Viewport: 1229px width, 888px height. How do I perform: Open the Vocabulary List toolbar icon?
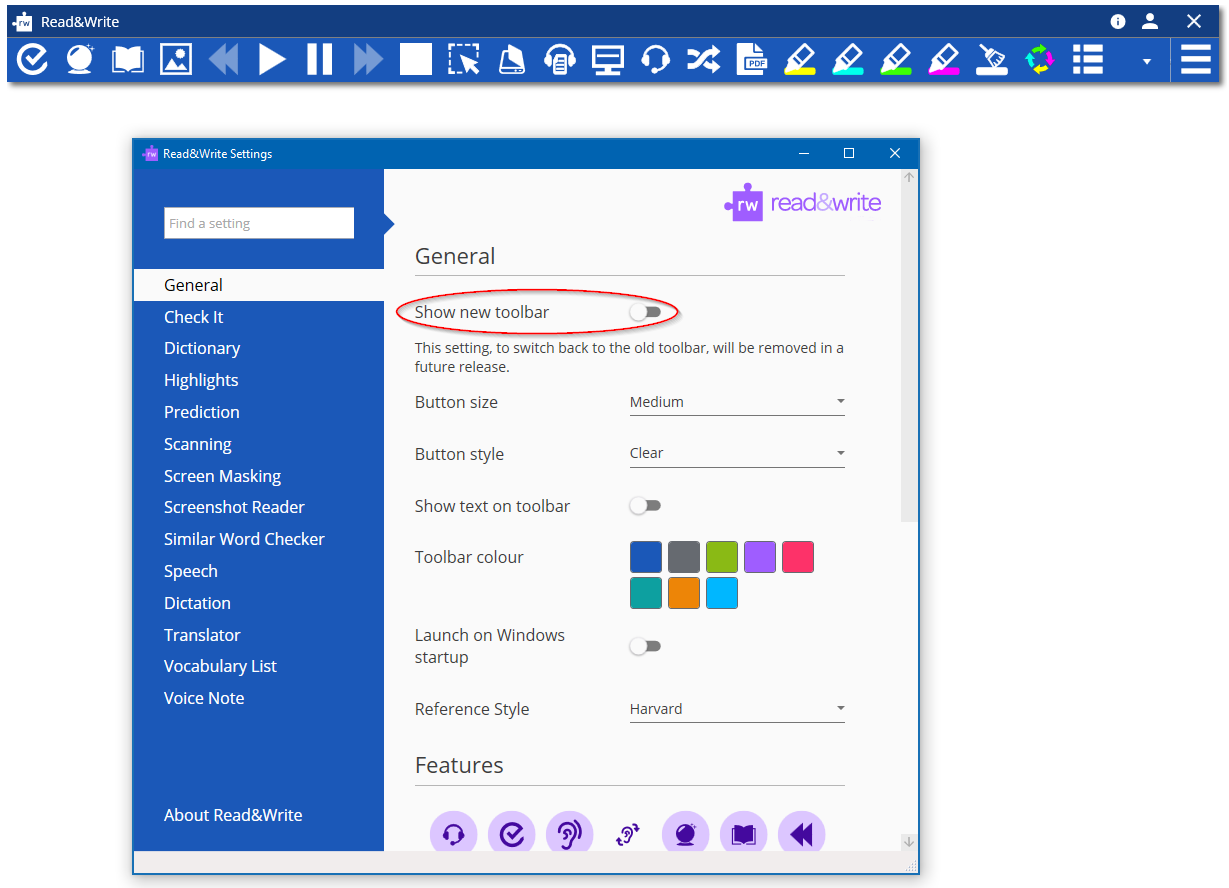(1088, 59)
